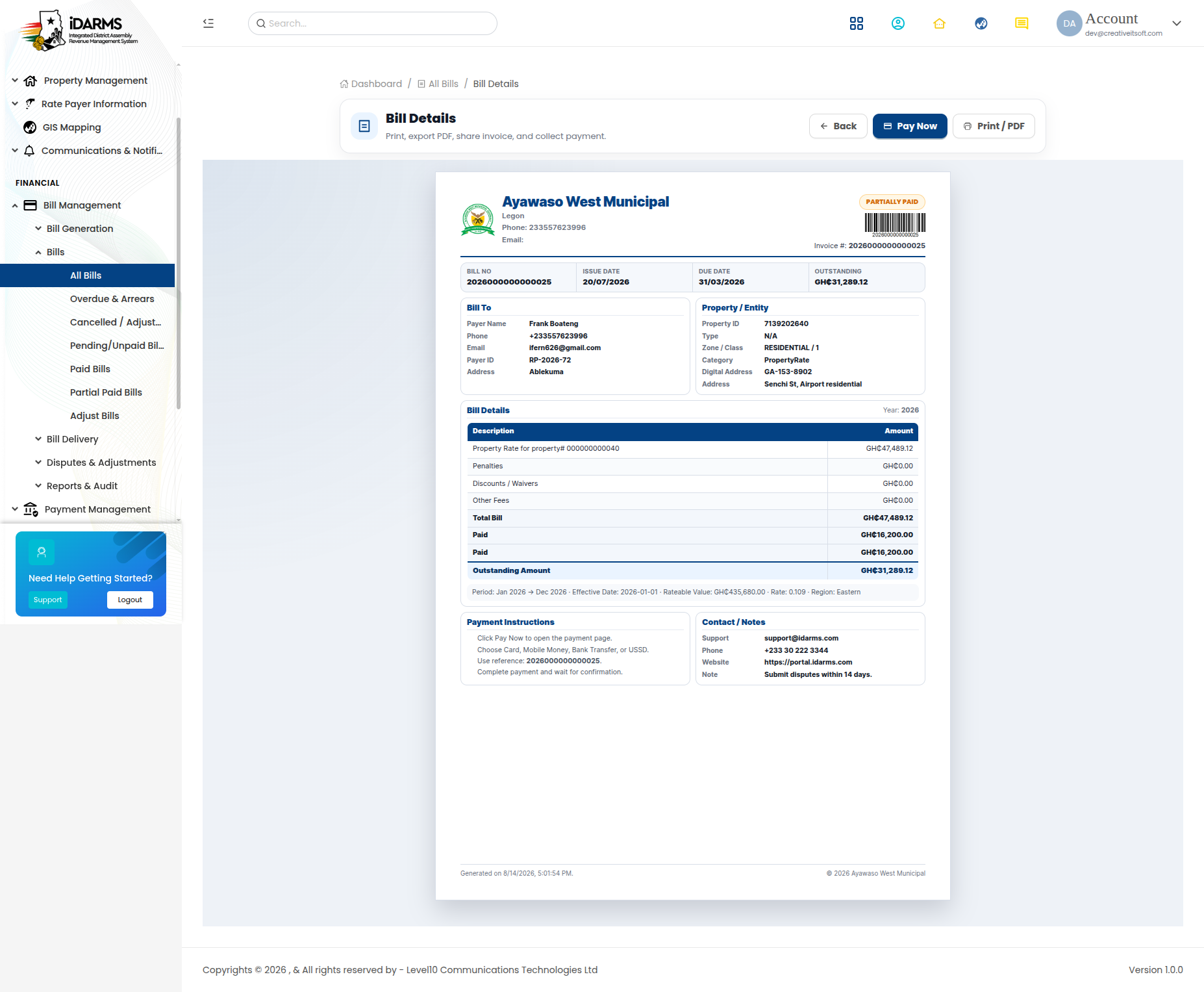This screenshot has width=1204, height=992.
Task: Click the Search input field
Action: pos(373,23)
